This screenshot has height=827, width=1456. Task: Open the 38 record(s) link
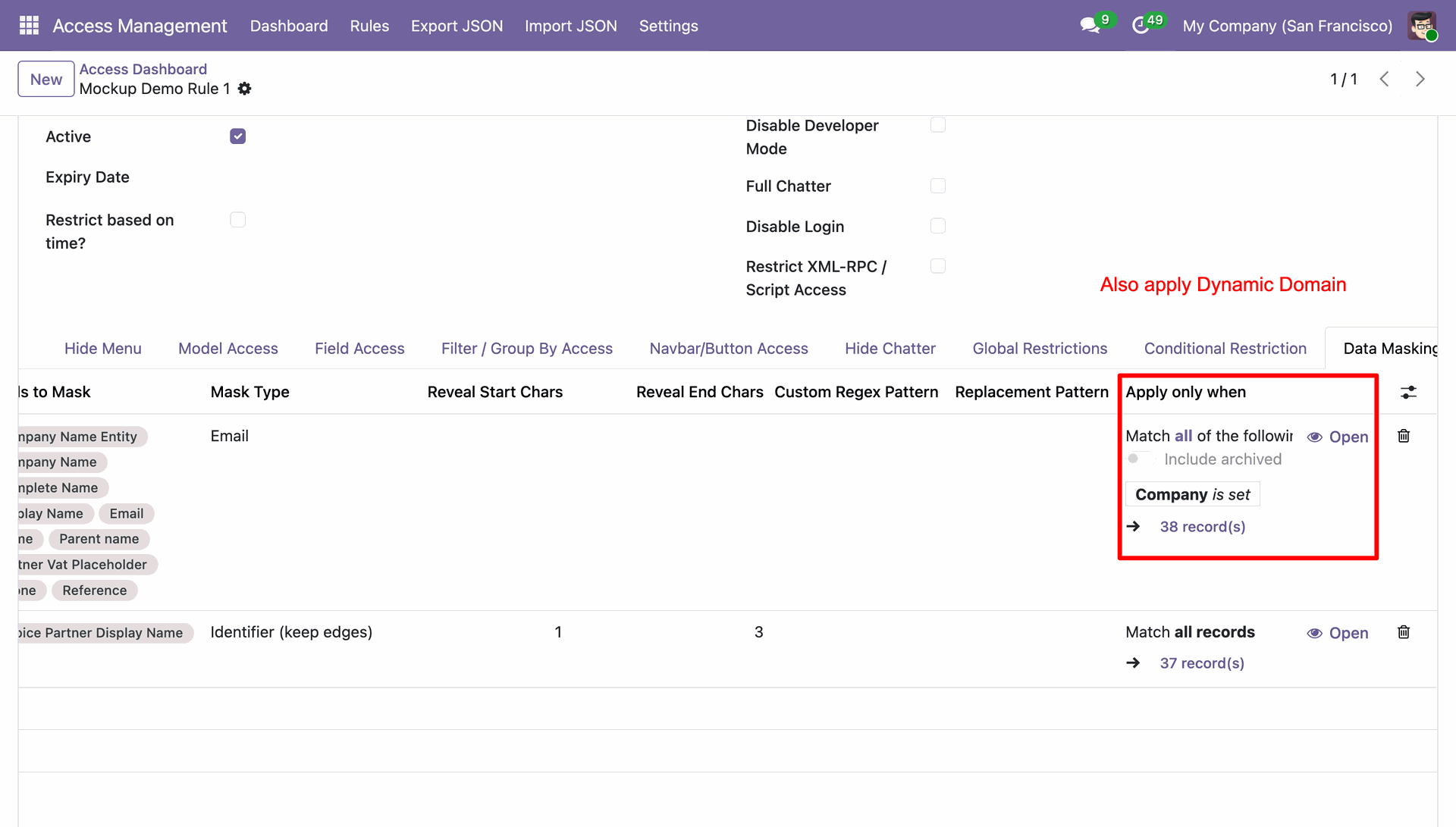tap(1203, 526)
